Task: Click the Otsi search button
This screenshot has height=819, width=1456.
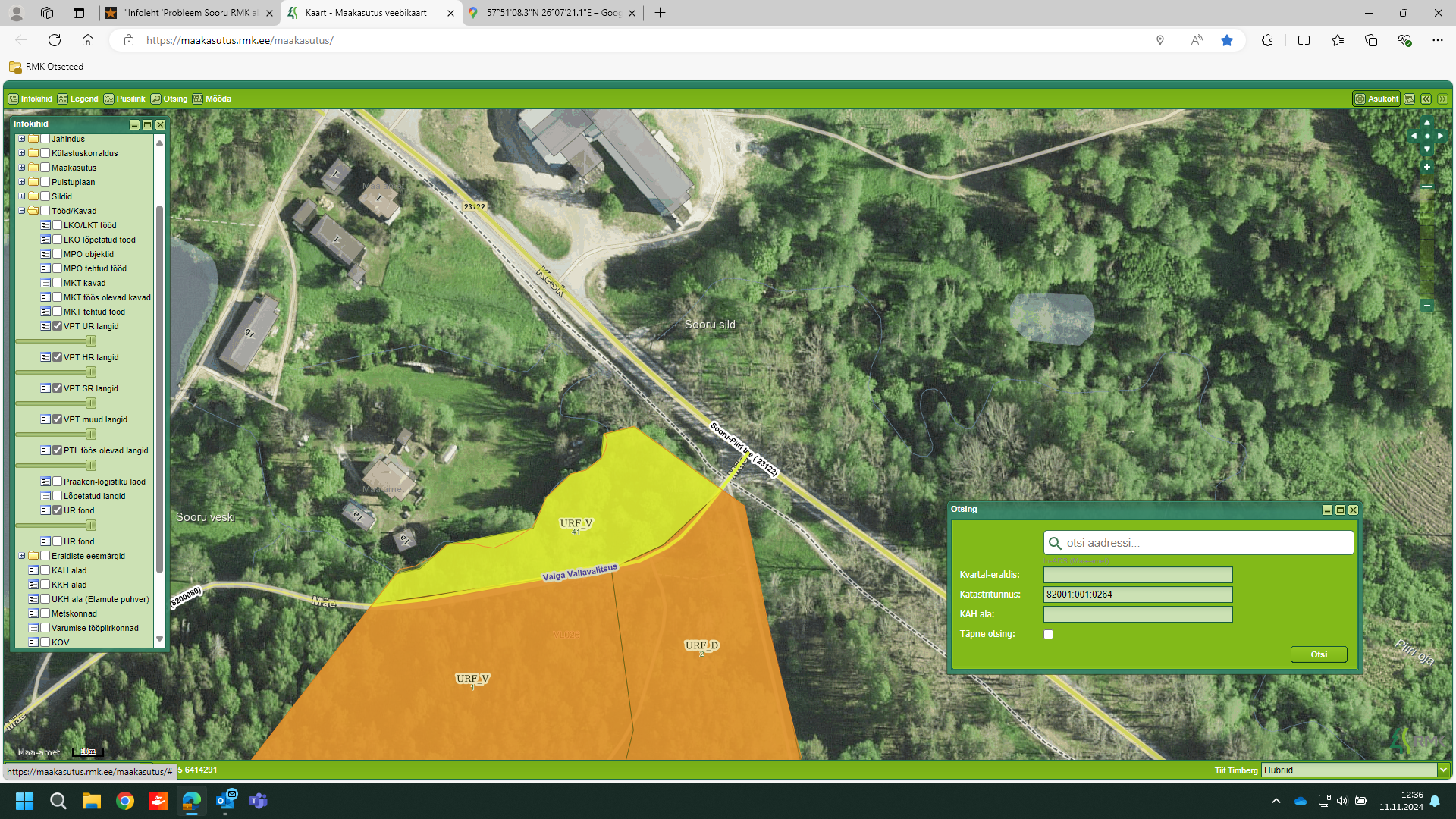Action: 1318,654
